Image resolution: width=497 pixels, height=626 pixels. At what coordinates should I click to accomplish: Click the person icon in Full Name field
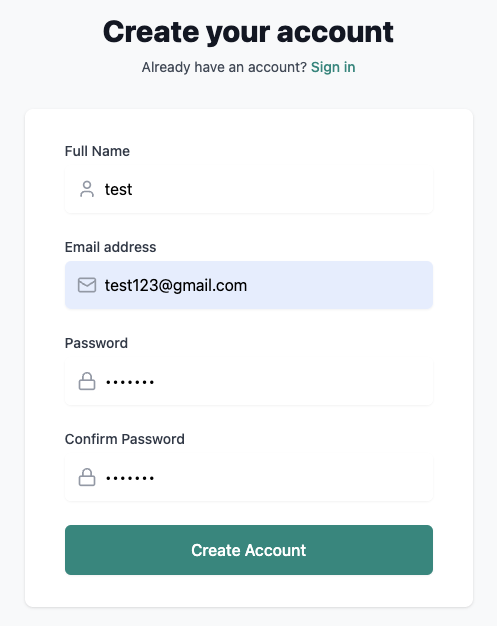(x=87, y=189)
